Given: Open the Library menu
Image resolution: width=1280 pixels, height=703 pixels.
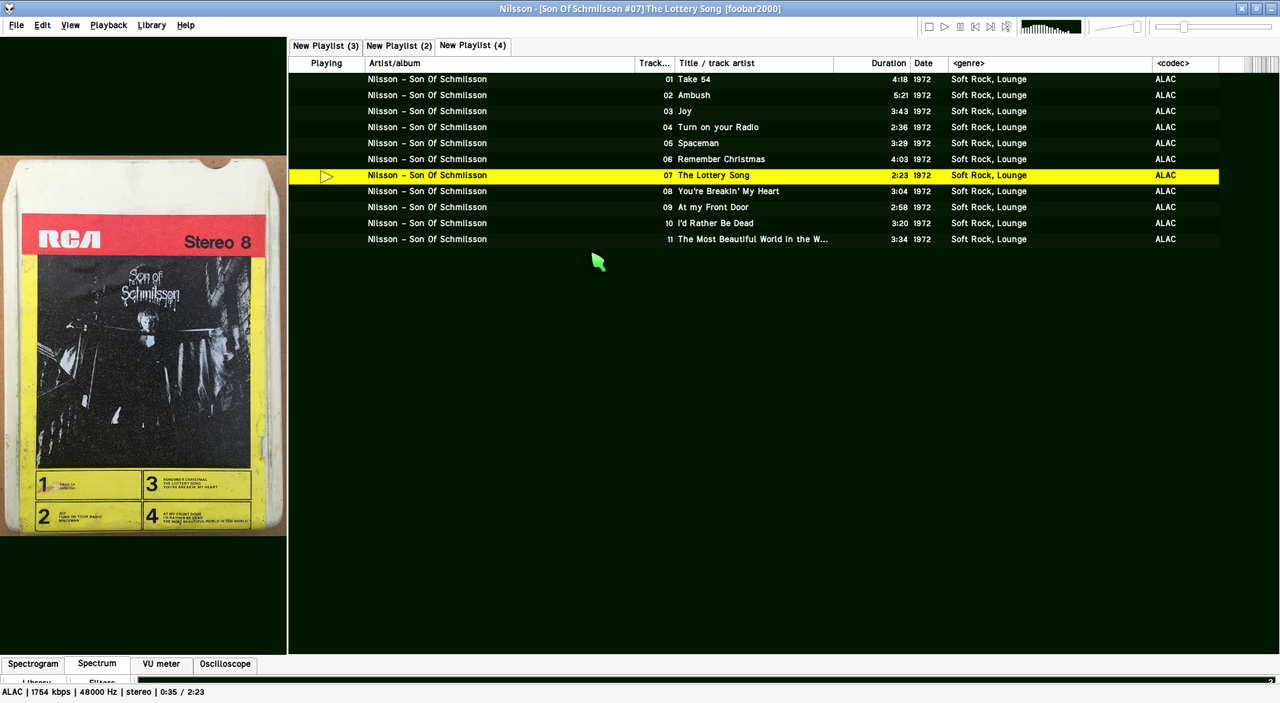Looking at the screenshot, I should pos(152,25).
